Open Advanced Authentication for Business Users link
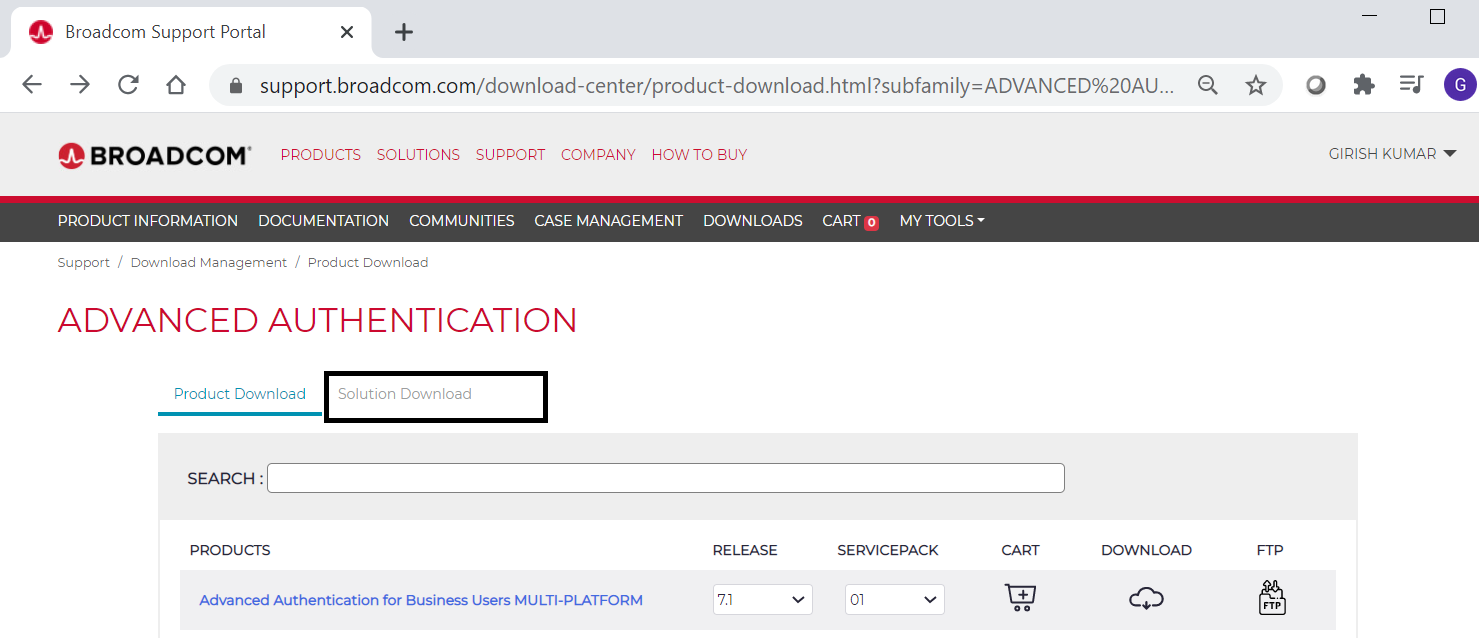Screen dimensions: 1479x638 point(421,600)
